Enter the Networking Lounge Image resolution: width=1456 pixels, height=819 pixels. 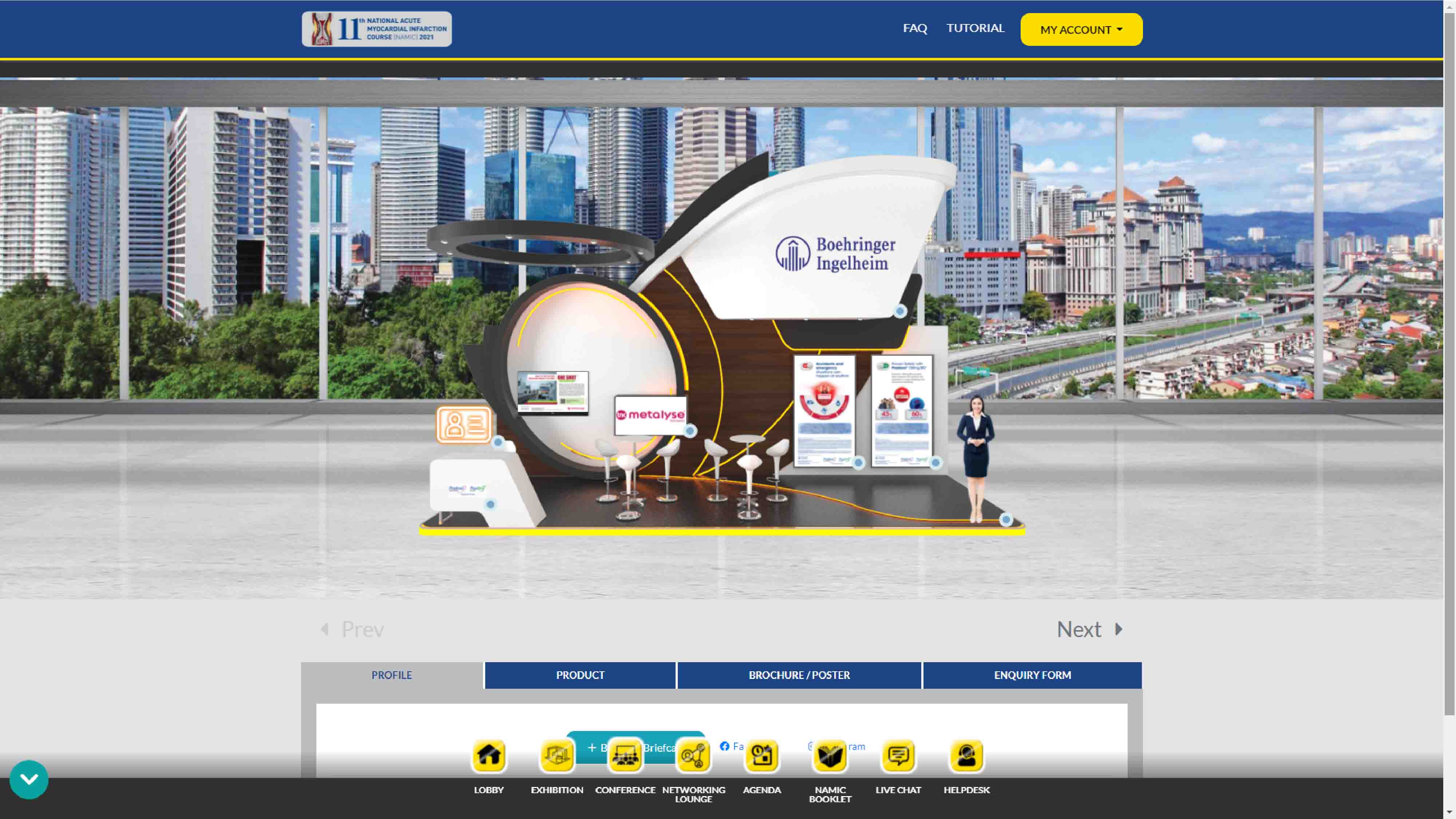point(693,755)
